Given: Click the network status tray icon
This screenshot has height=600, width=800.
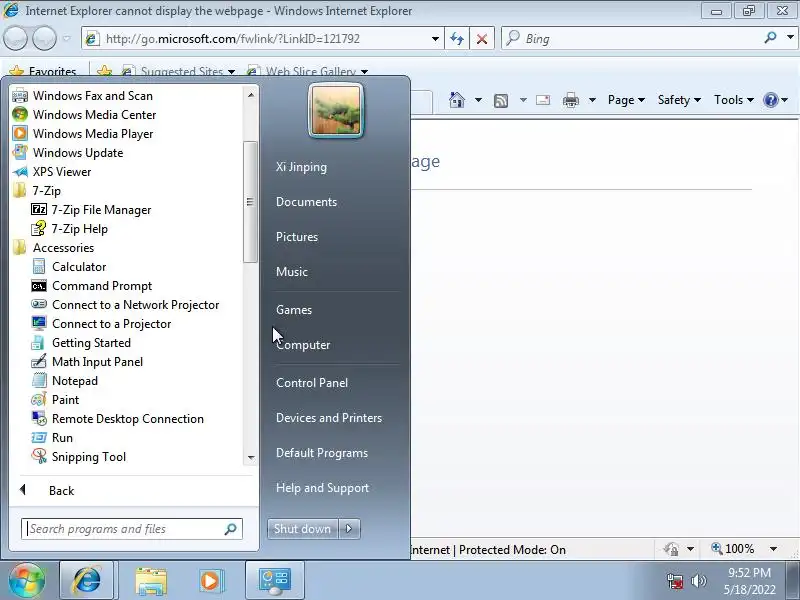Looking at the screenshot, I should point(675,581).
